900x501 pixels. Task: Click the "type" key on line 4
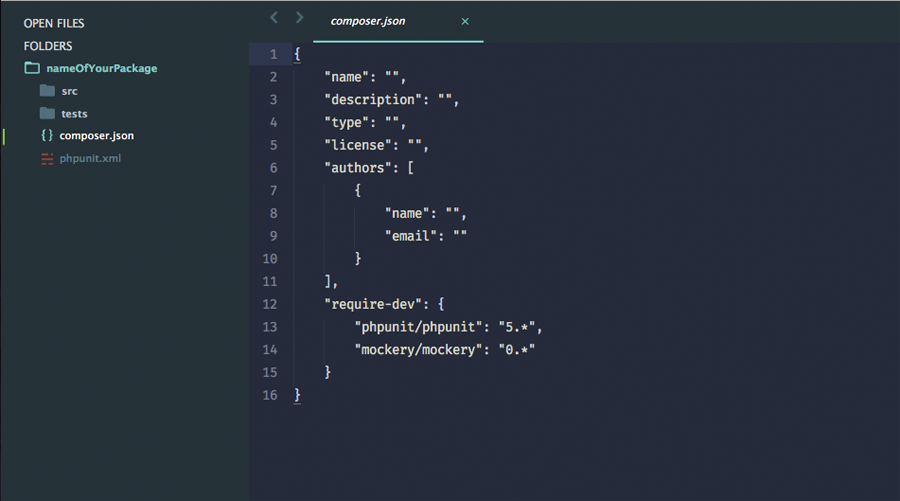pos(347,123)
